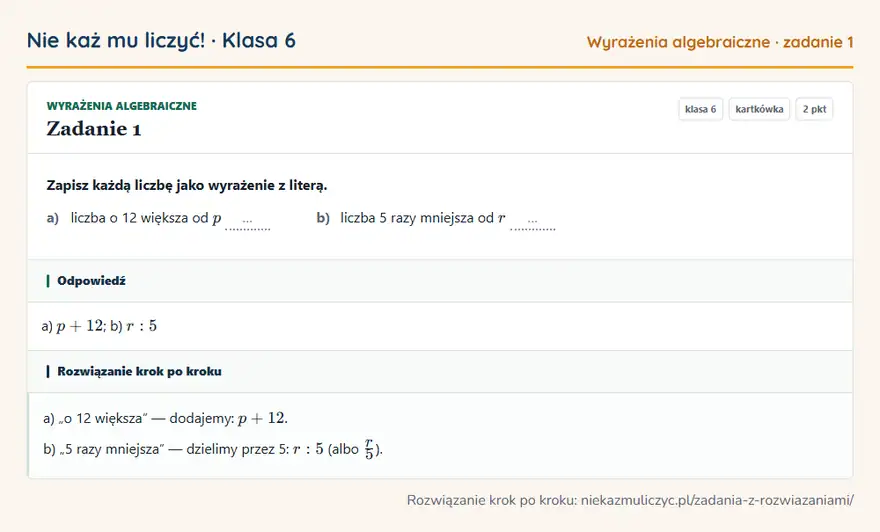The width and height of the screenshot is (880, 532).
Task: Click the text 'liczba o 12 większa od p'
Action: [146, 218]
